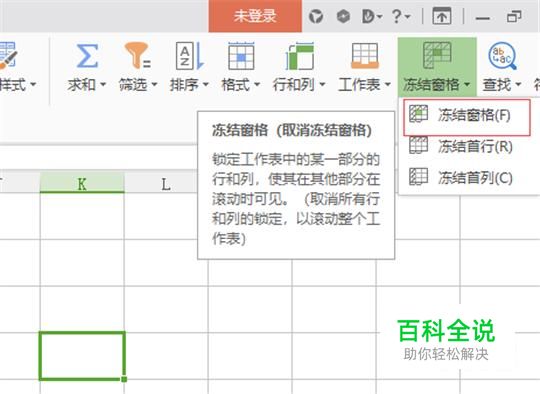Open the 排序 dropdown arrow
This screenshot has width=540, height=394.
[206, 84]
